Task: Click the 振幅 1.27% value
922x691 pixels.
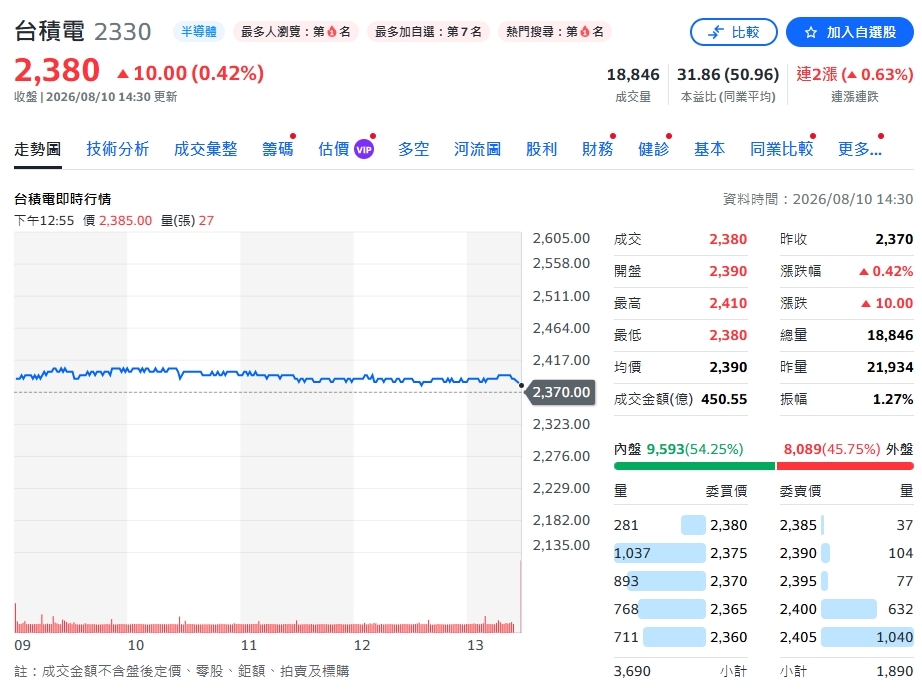Action: pos(893,399)
